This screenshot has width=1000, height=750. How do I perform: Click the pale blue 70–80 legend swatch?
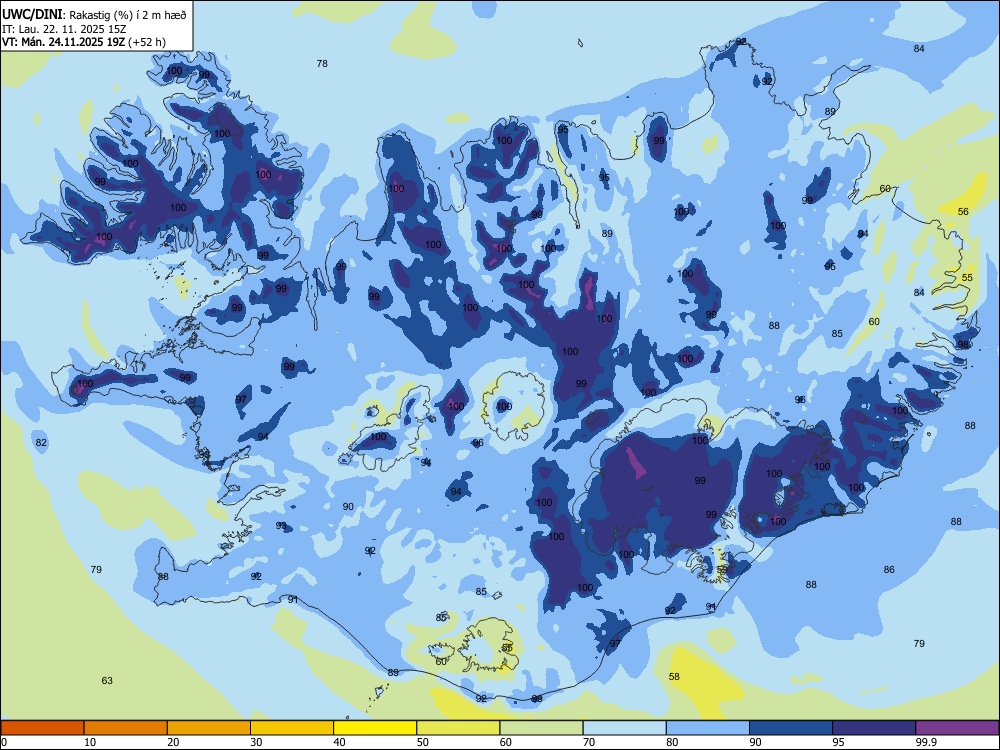[x=624, y=728]
